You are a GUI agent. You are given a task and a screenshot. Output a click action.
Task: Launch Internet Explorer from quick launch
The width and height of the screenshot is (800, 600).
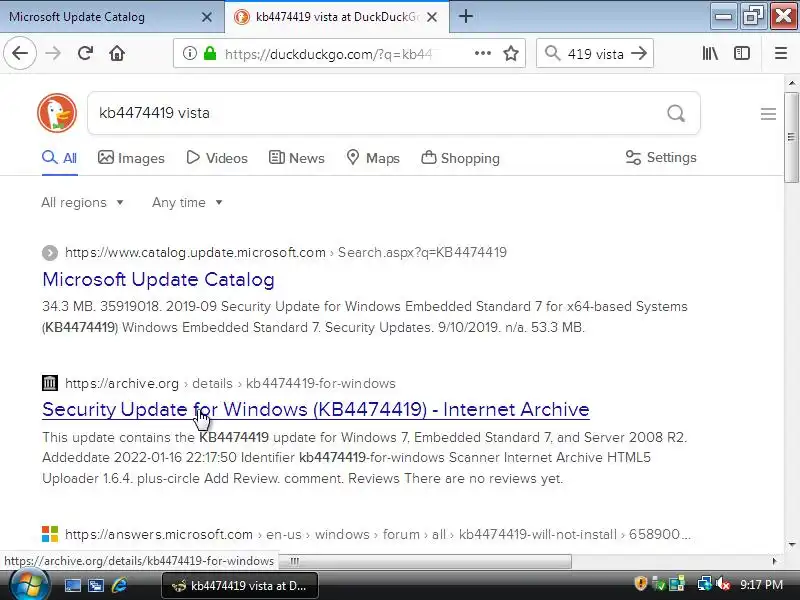point(119,585)
